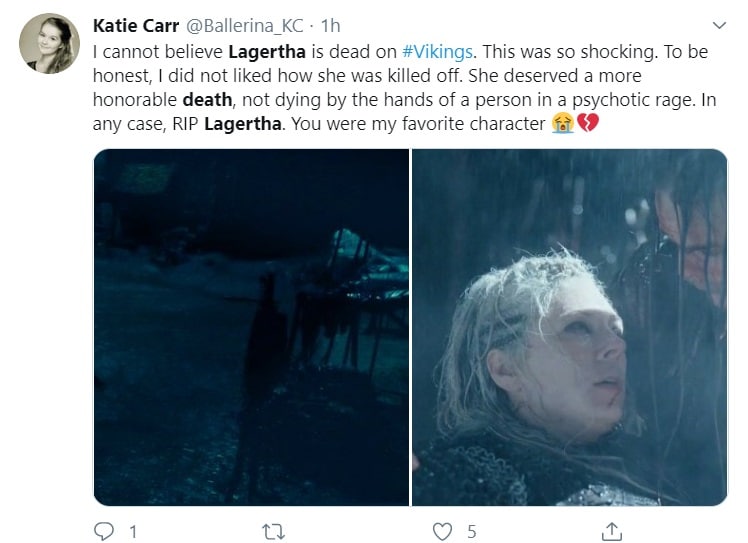Open the #Vikings hashtag
This screenshot has width=748, height=543.
(437, 52)
